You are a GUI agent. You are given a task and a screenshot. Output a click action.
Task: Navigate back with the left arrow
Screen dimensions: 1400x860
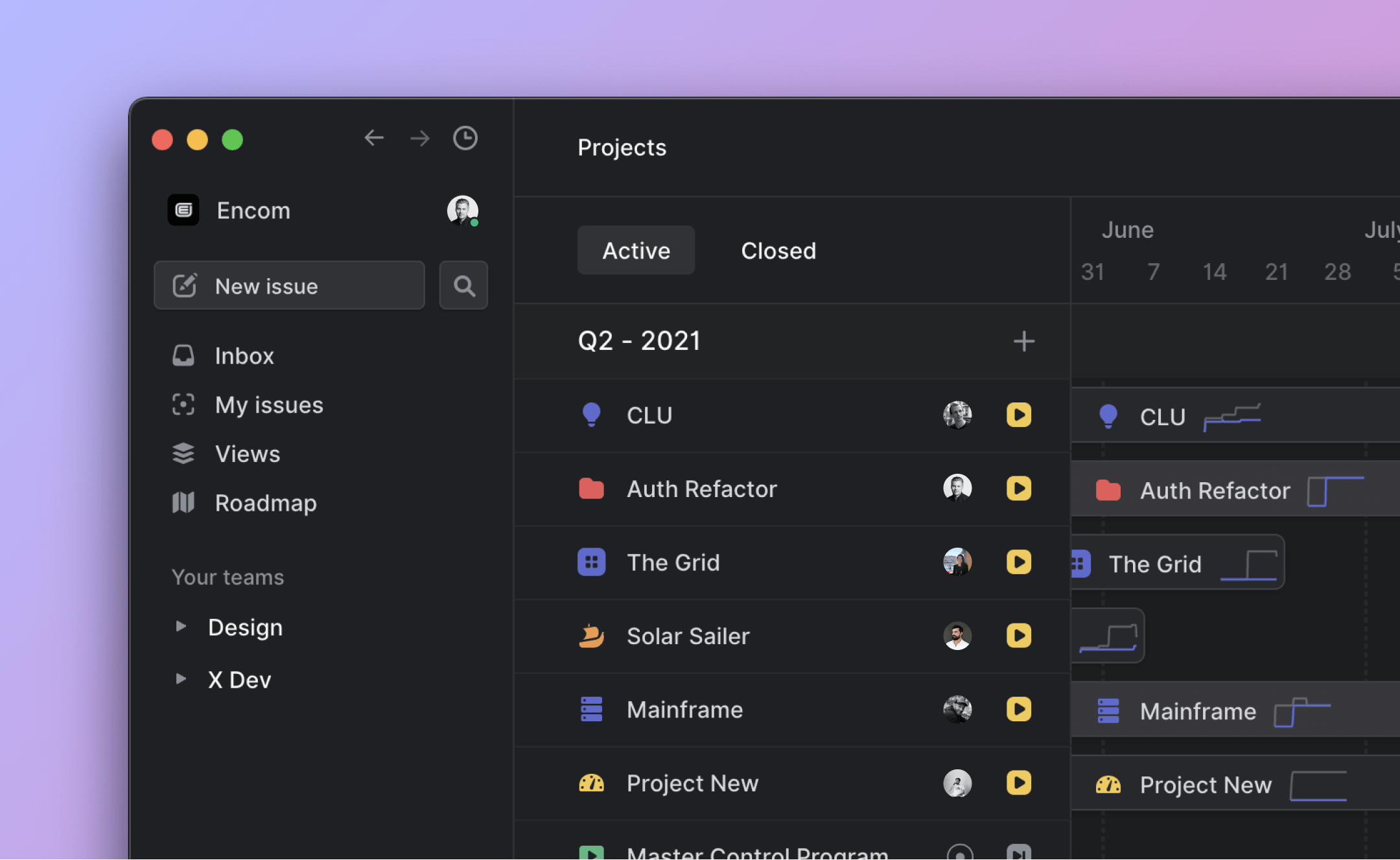click(x=374, y=138)
